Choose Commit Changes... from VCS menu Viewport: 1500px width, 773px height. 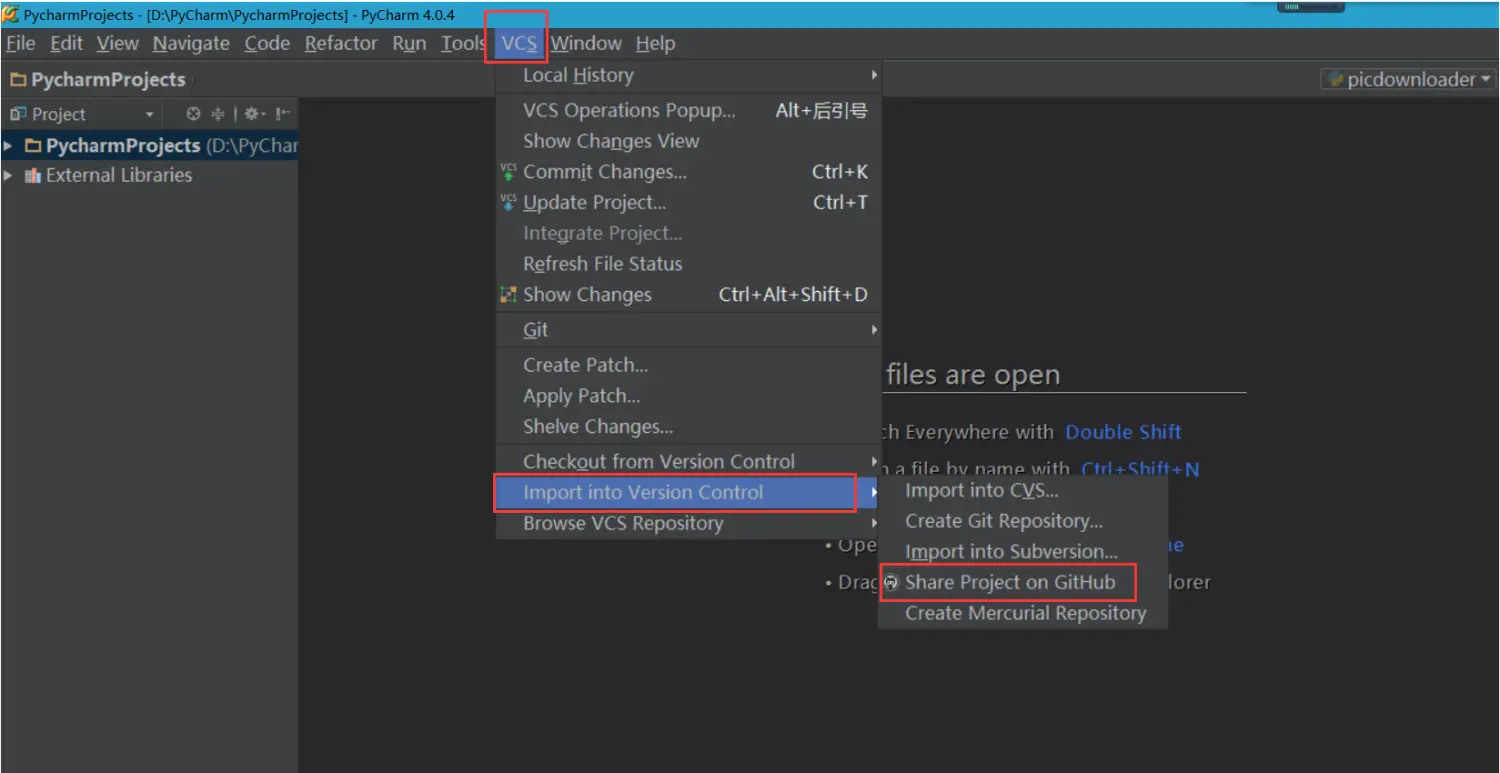point(688,172)
